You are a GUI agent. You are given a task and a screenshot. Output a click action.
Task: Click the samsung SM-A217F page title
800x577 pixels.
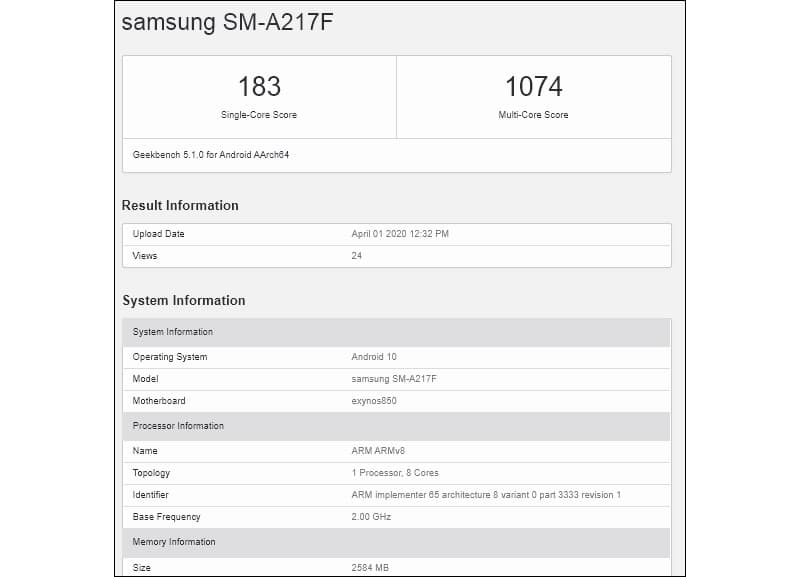tap(228, 22)
